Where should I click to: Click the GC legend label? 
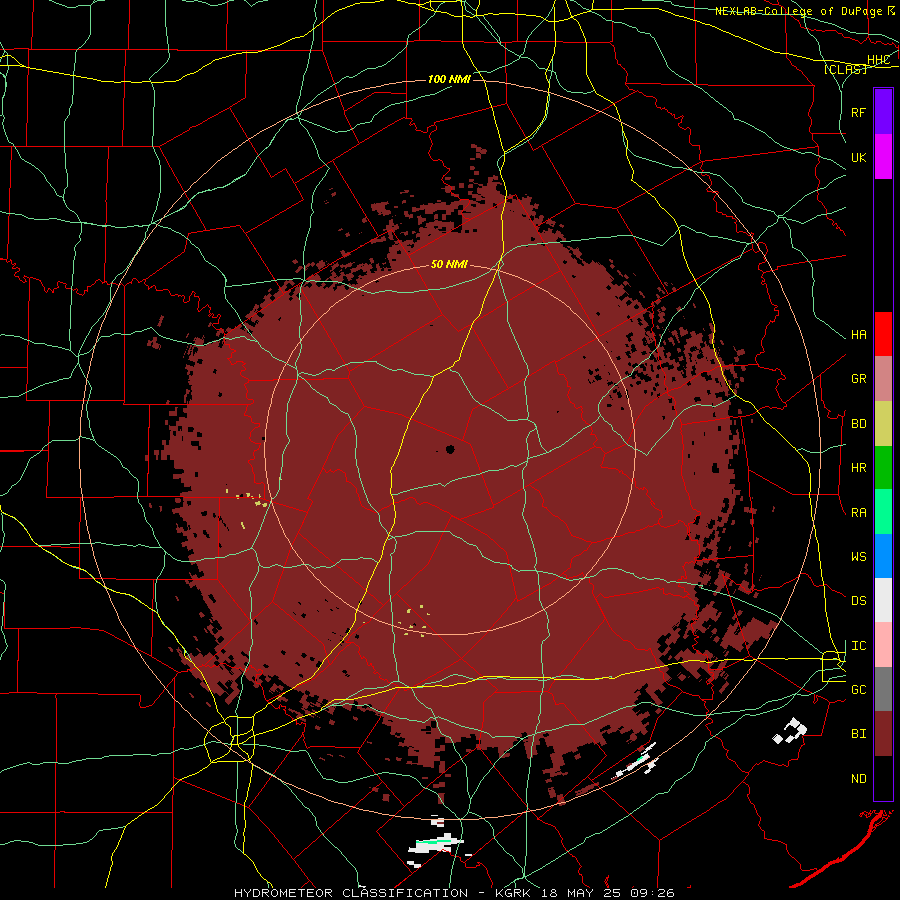[x=858, y=690]
